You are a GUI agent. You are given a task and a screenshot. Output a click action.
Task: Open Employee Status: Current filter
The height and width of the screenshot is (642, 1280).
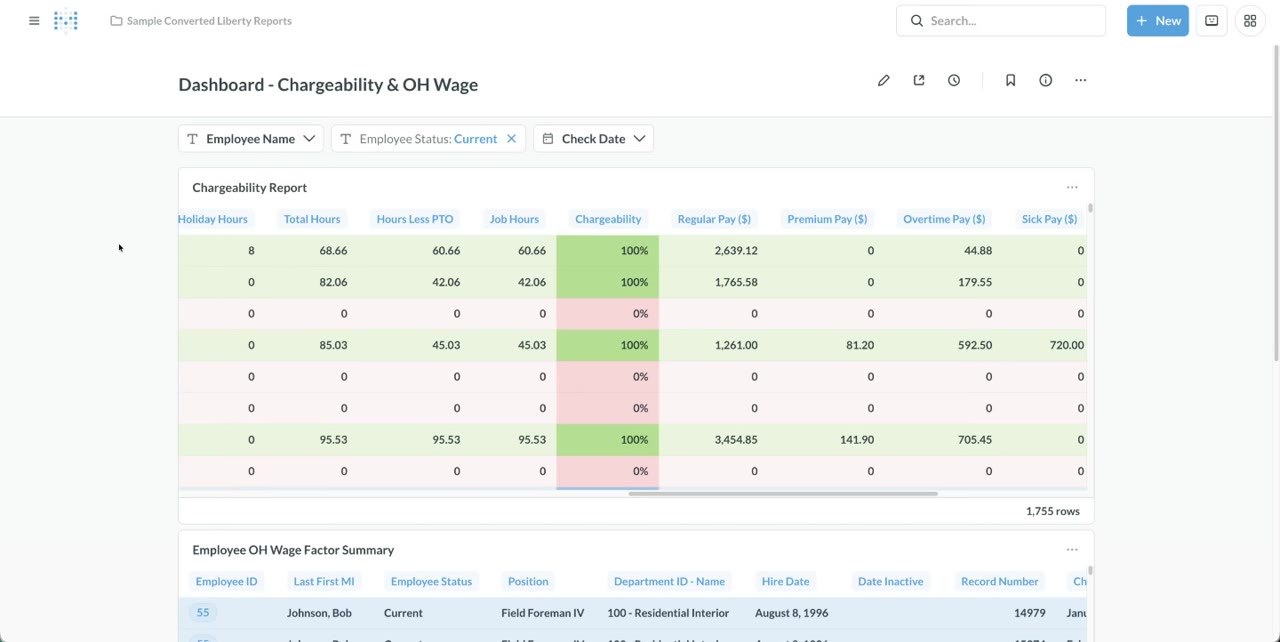(x=428, y=139)
